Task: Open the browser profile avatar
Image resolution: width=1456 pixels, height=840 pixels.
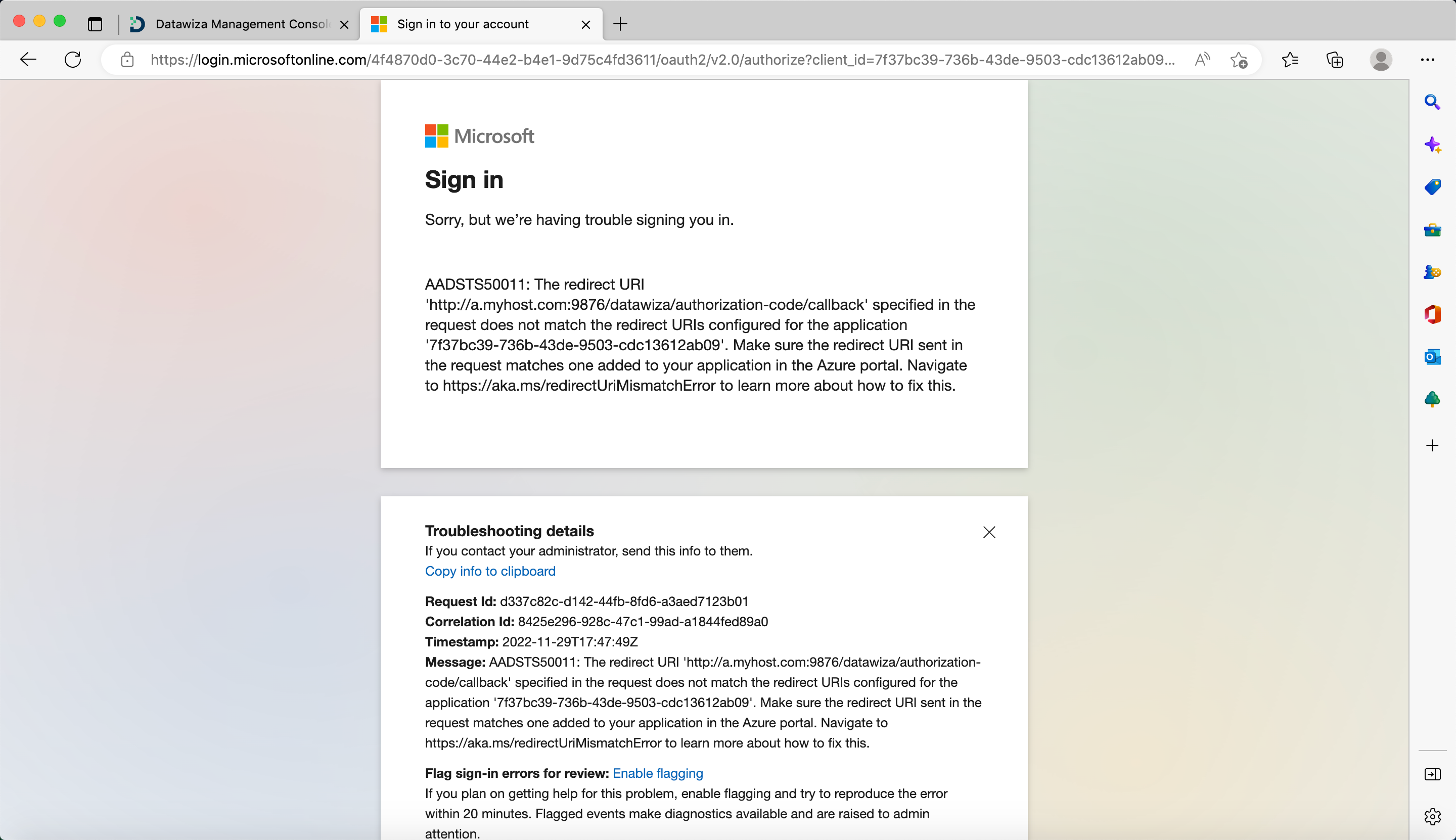Action: 1381,60
